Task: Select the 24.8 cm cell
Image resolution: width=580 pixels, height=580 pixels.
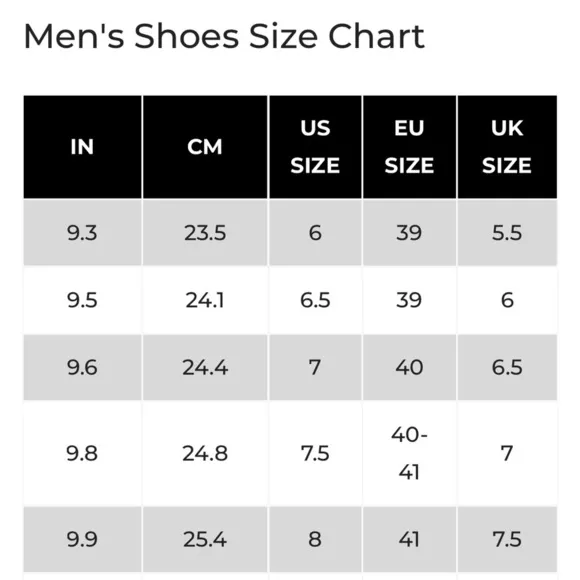Action: click(205, 453)
